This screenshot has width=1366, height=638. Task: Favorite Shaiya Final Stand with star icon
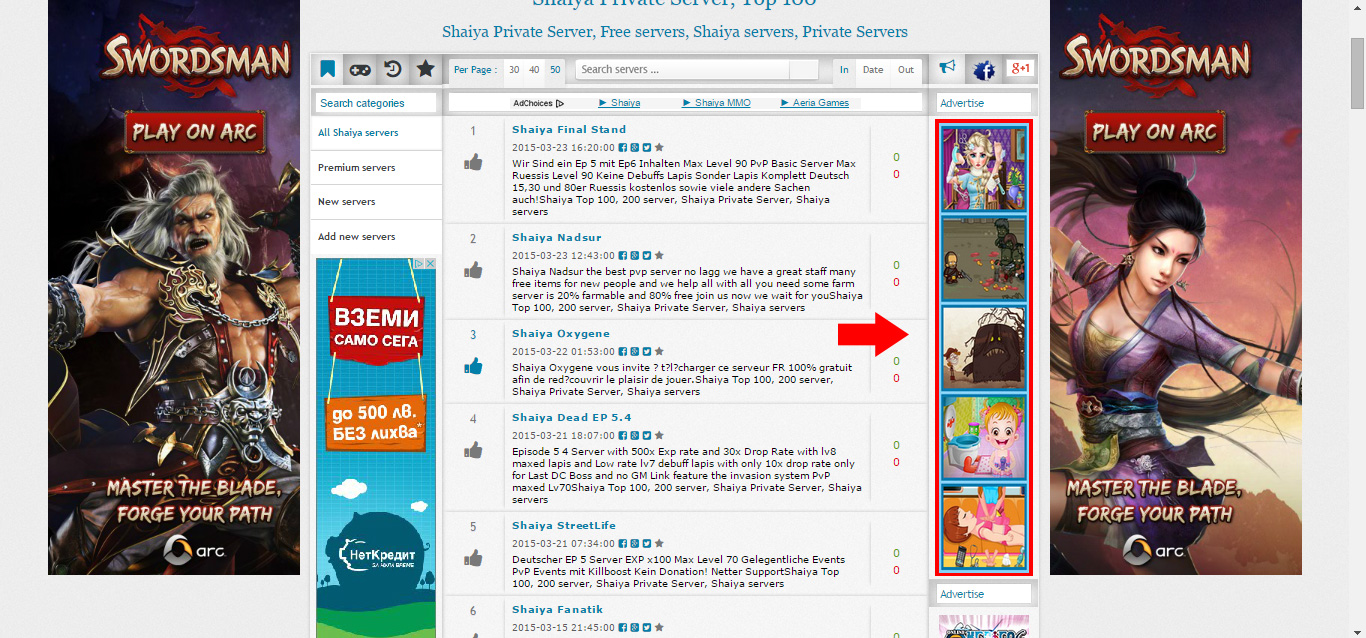point(659,147)
